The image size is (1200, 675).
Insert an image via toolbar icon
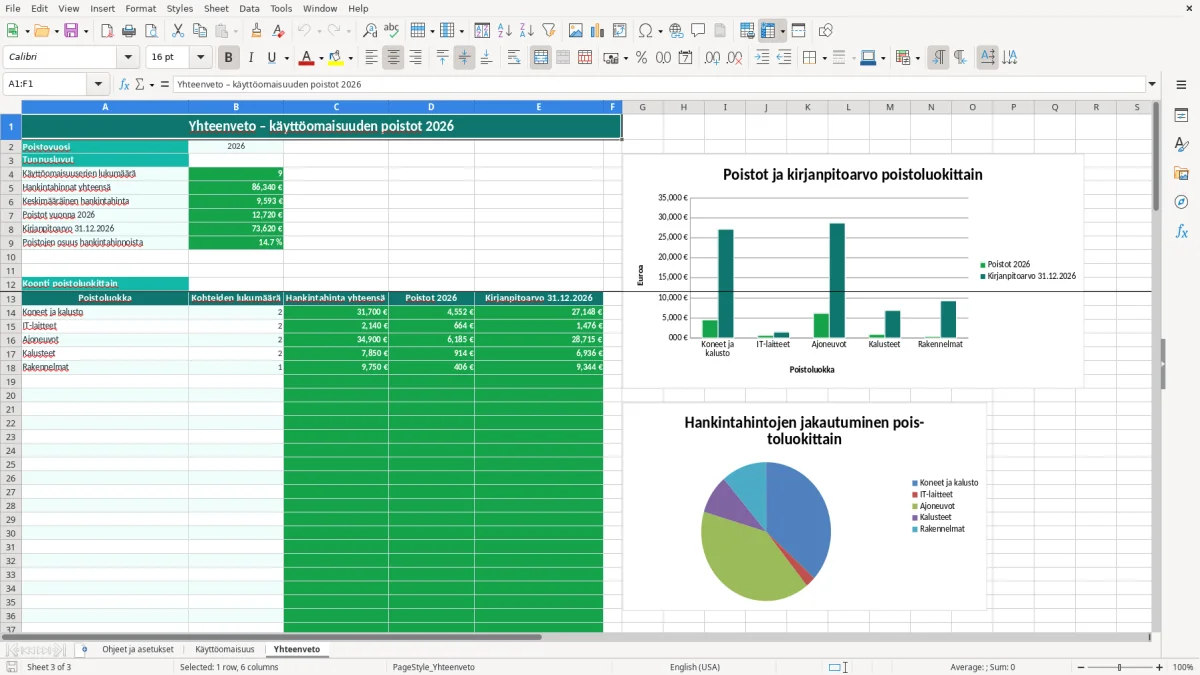click(x=576, y=31)
